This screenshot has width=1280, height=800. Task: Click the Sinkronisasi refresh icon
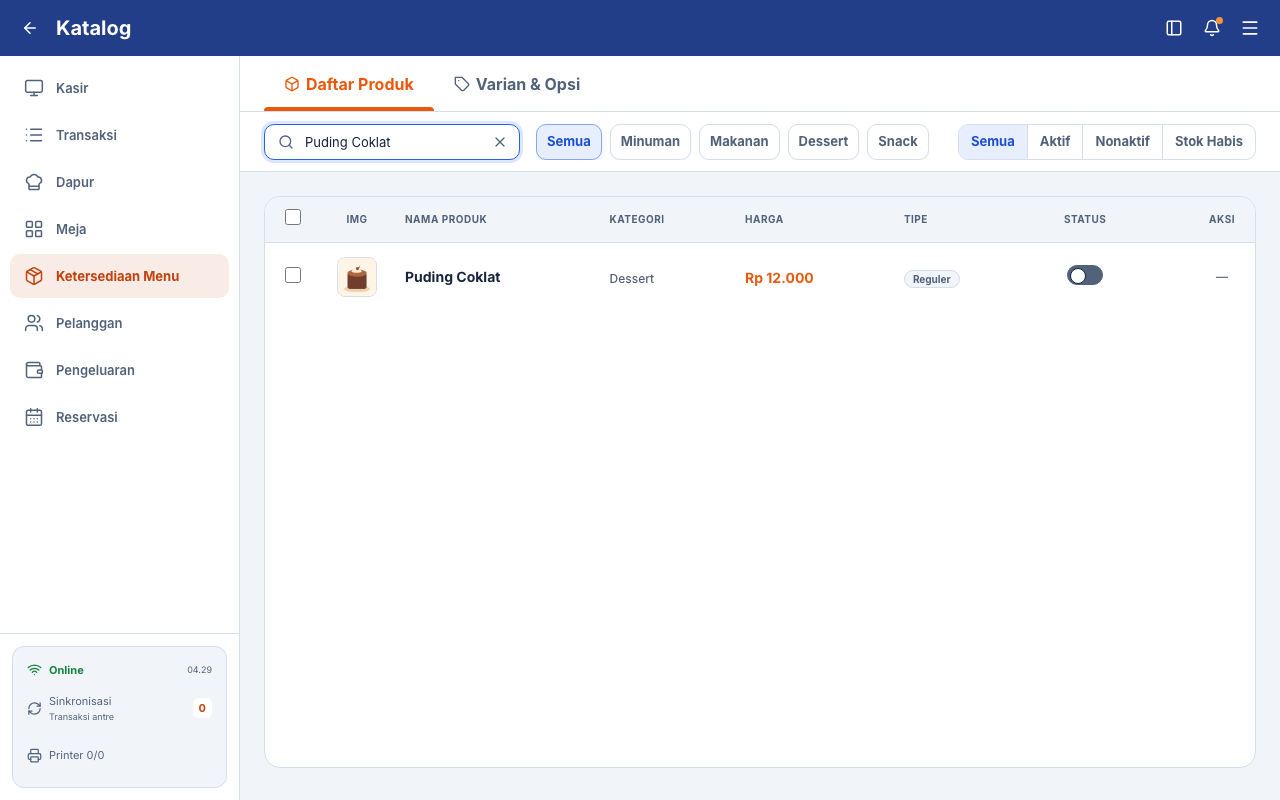click(x=34, y=708)
